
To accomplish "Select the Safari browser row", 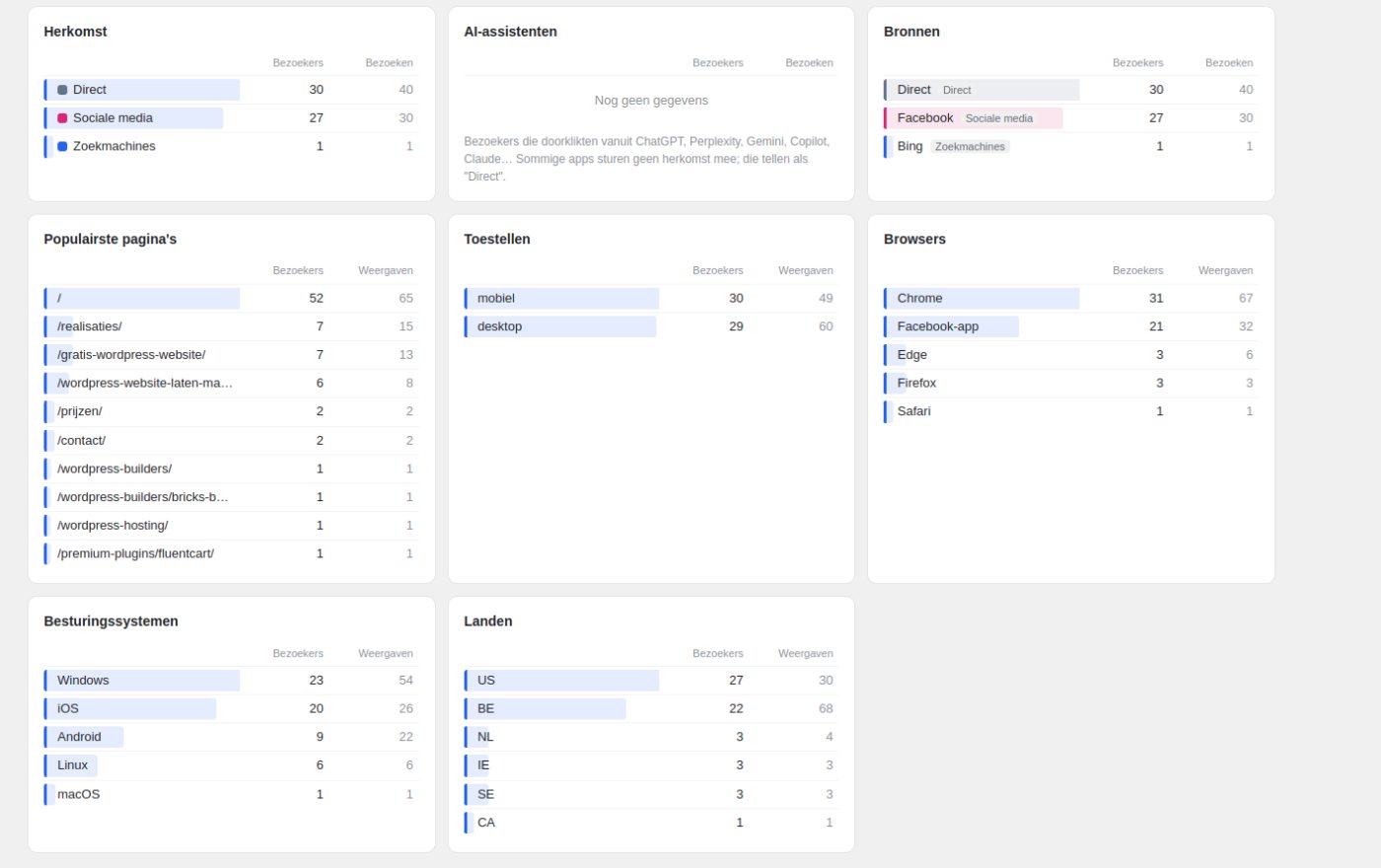I will click(1070, 411).
